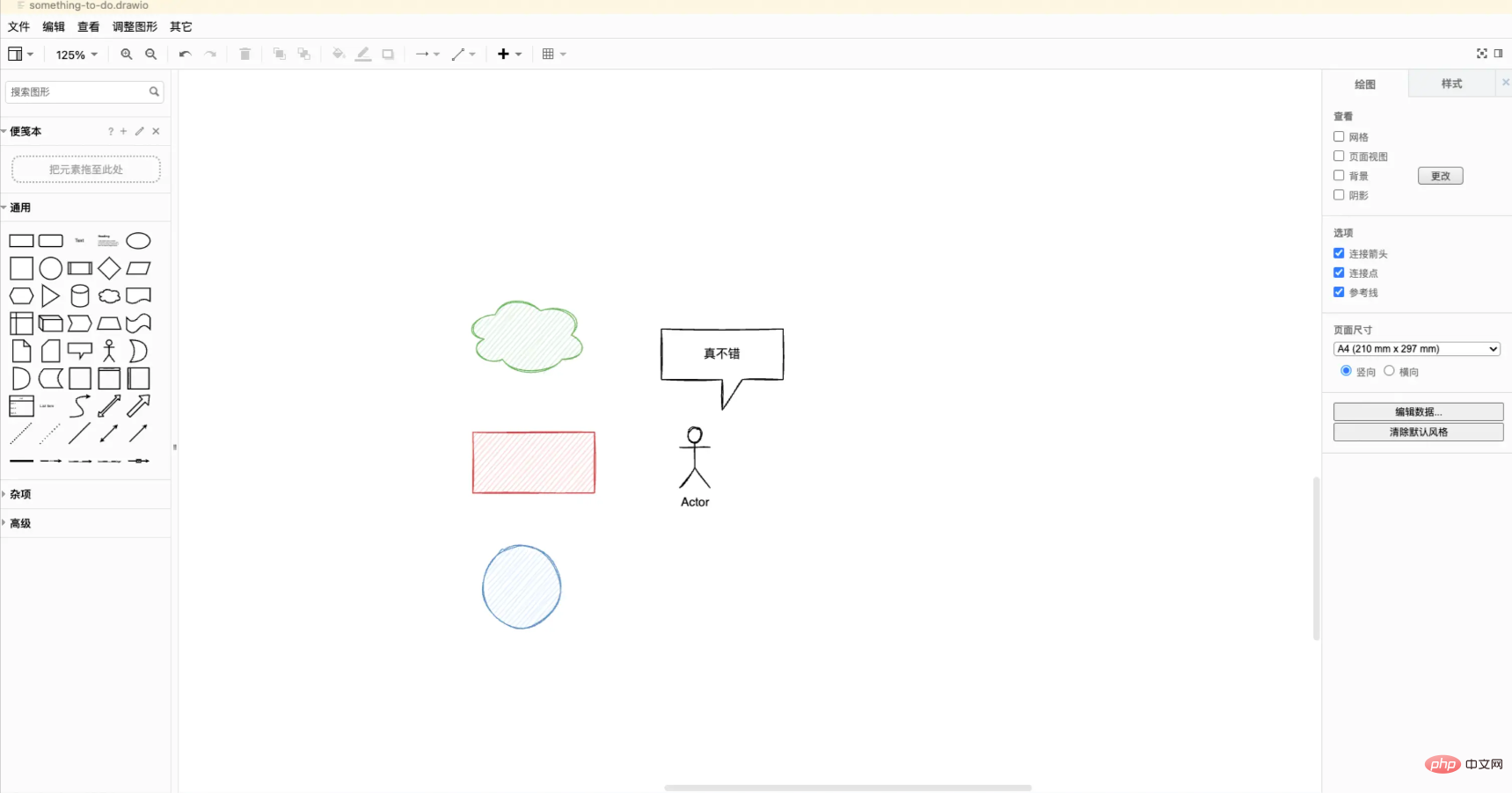This screenshot has height=793, width=1512.
Task: Collapse the 通用 shapes section
Action: (19, 207)
